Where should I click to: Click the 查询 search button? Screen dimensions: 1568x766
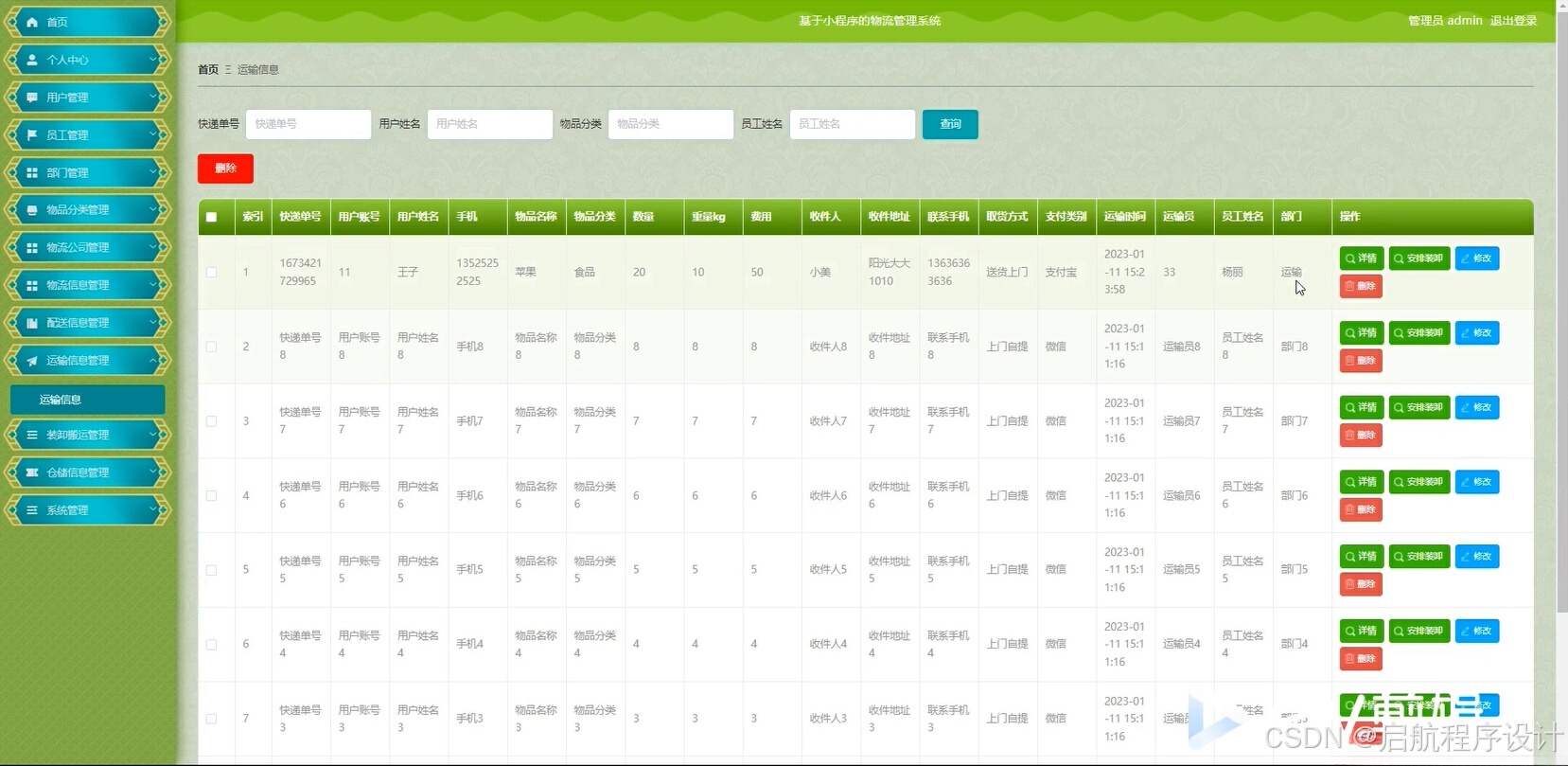pos(950,124)
